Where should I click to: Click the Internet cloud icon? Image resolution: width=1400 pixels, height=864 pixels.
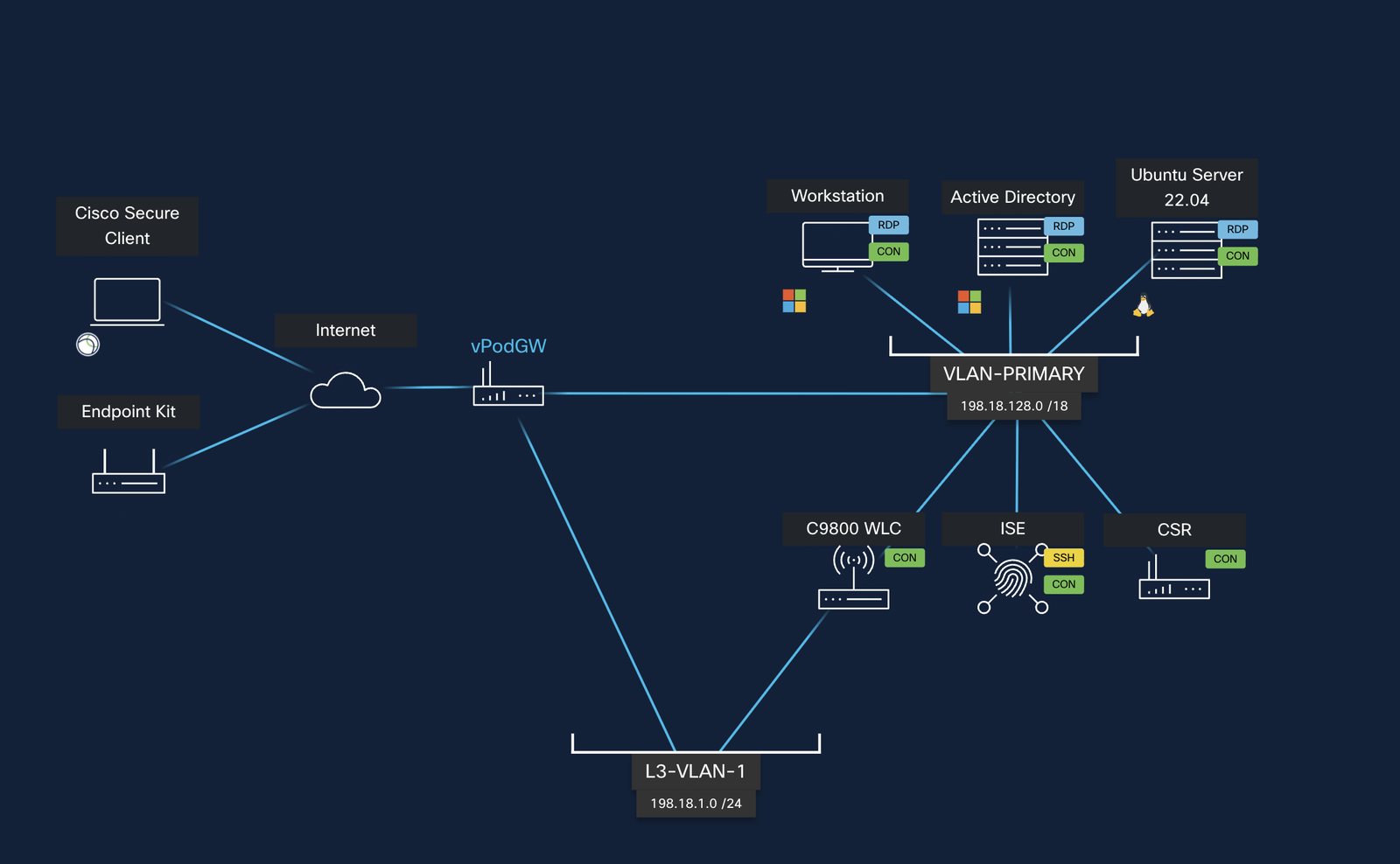pyautogui.click(x=346, y=390)
